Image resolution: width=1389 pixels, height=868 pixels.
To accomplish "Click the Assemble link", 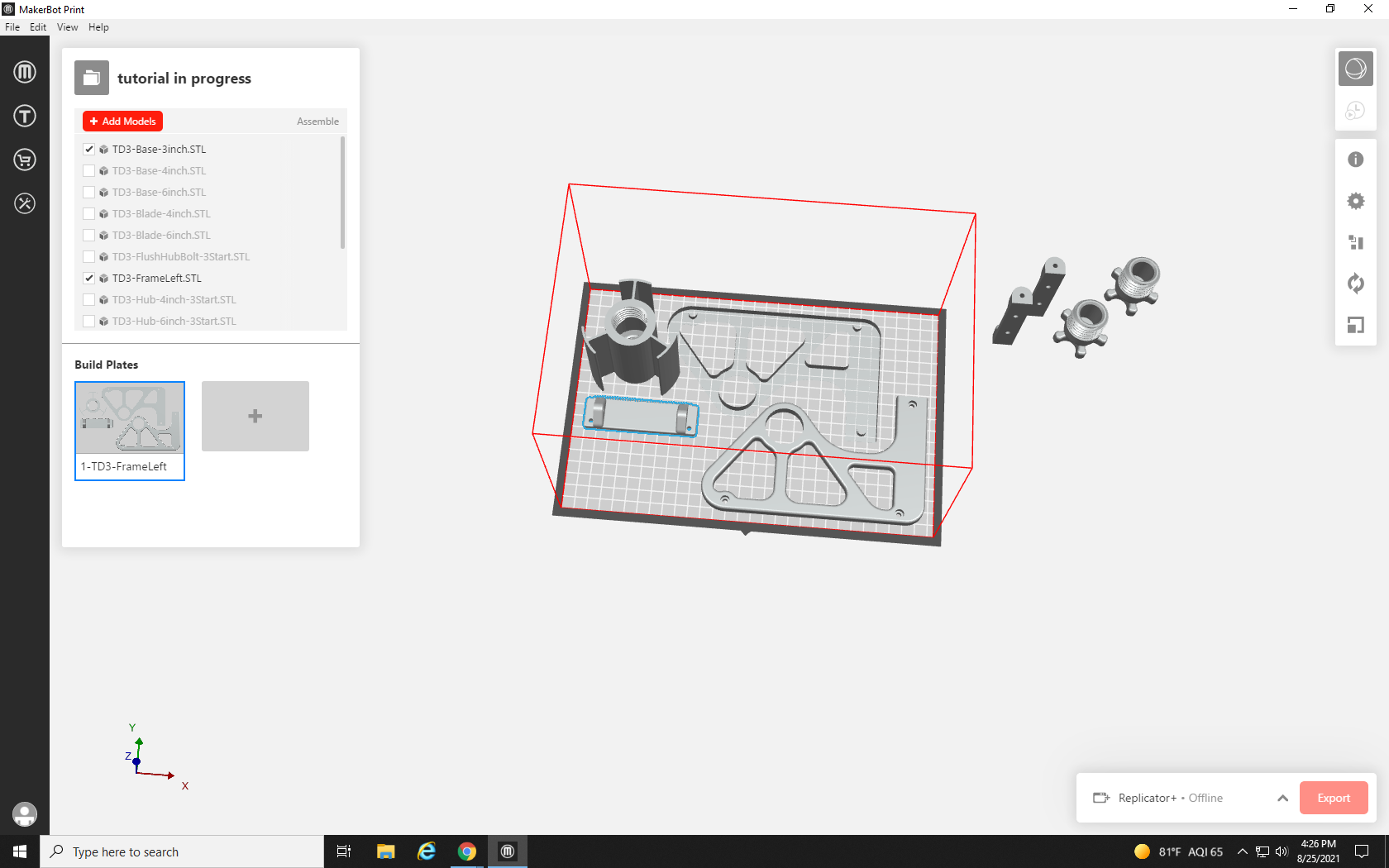I will [317, 122].
